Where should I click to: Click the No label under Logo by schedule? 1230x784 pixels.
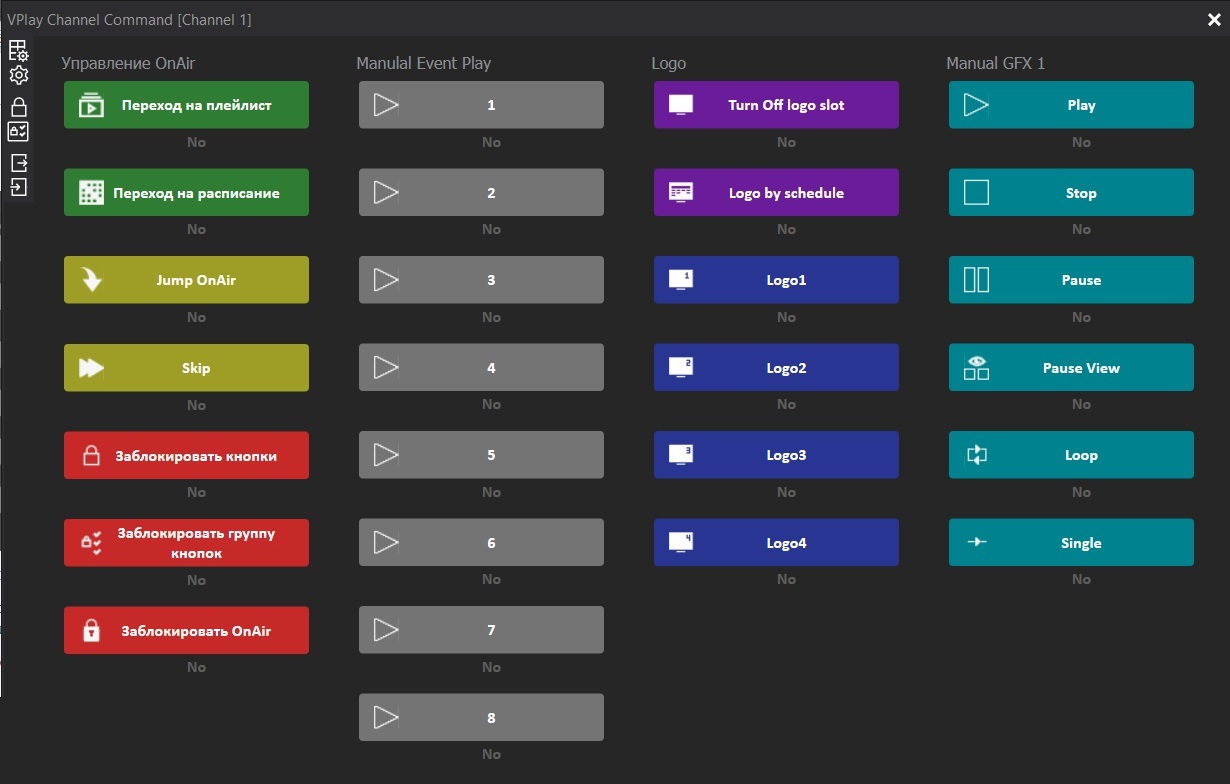point(787,229)
